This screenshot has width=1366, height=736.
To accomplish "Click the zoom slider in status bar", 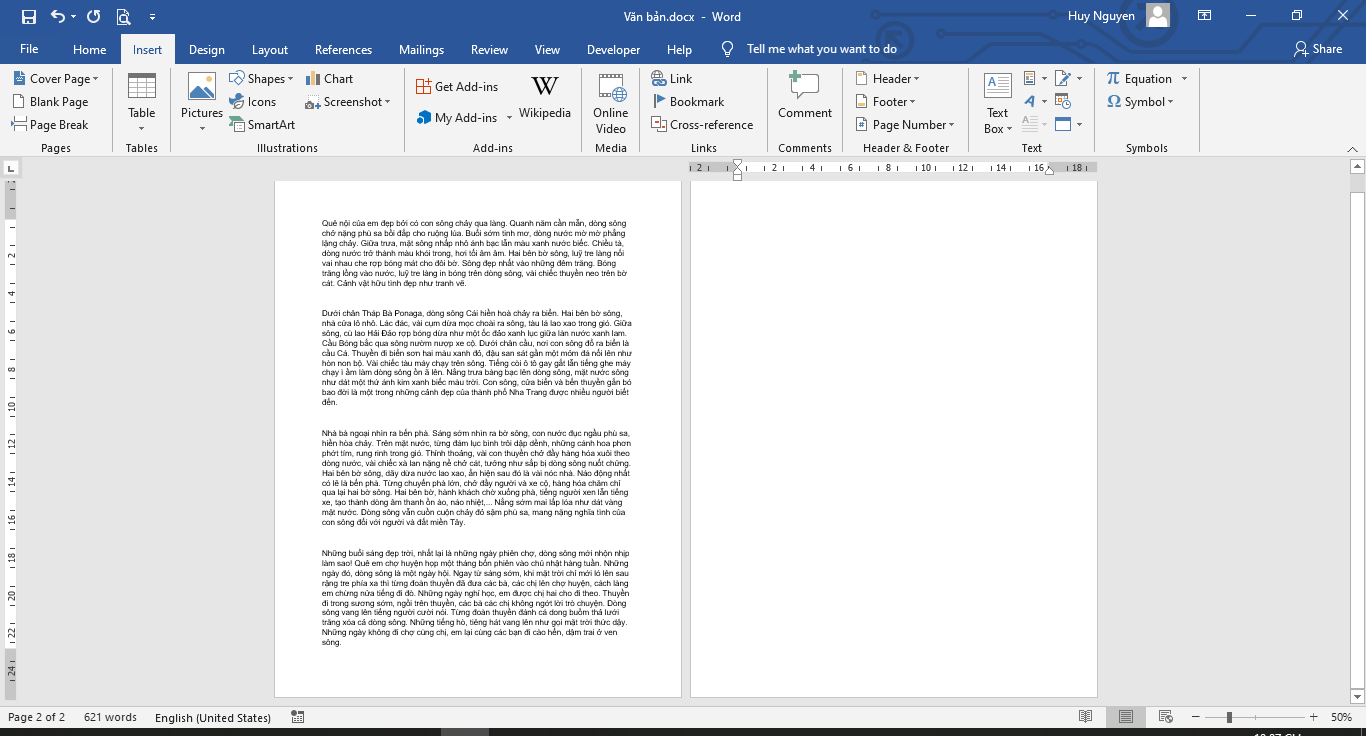I will [x=1229, y=717].
